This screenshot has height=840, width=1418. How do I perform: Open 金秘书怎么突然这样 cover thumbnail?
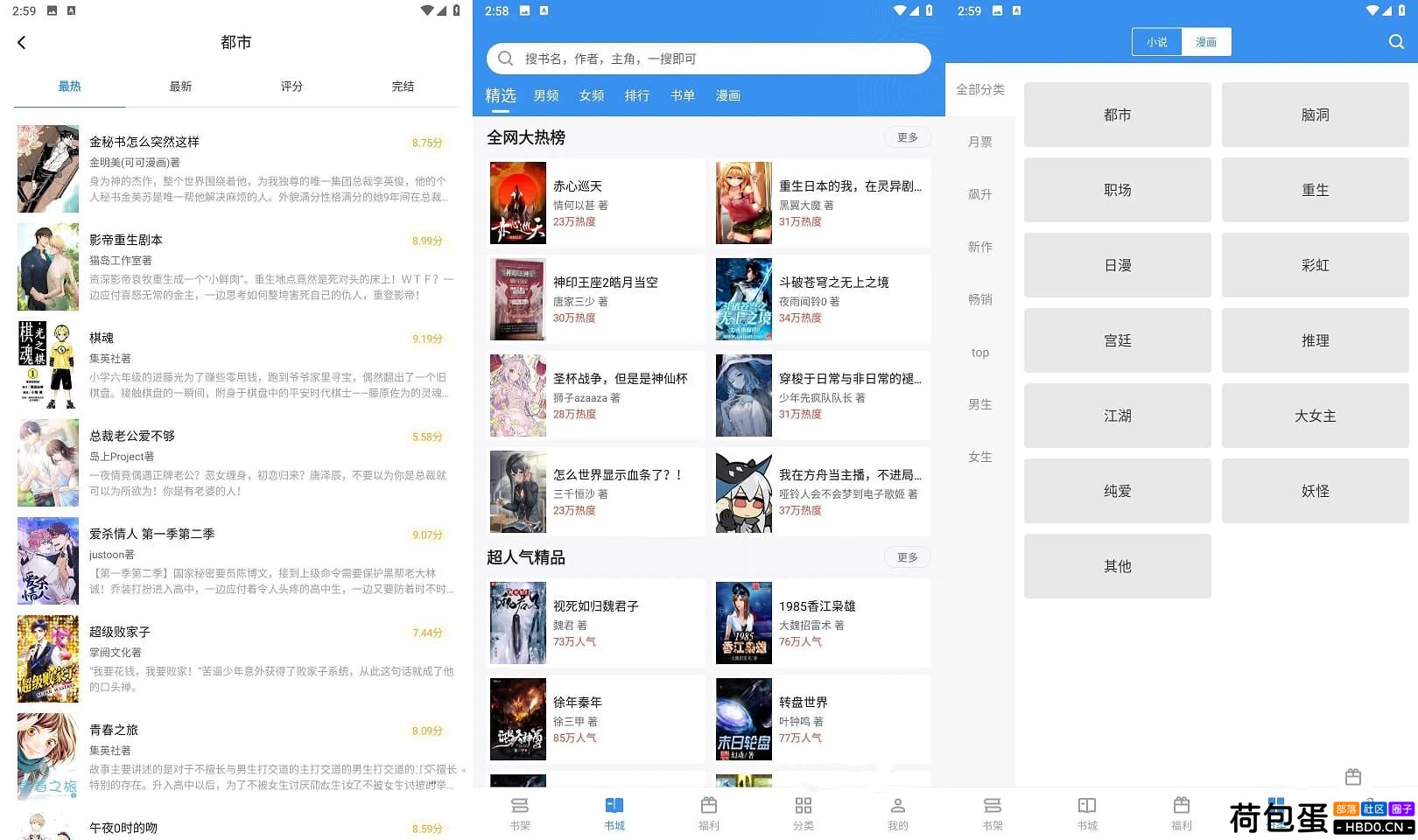(x=48, y=169)
